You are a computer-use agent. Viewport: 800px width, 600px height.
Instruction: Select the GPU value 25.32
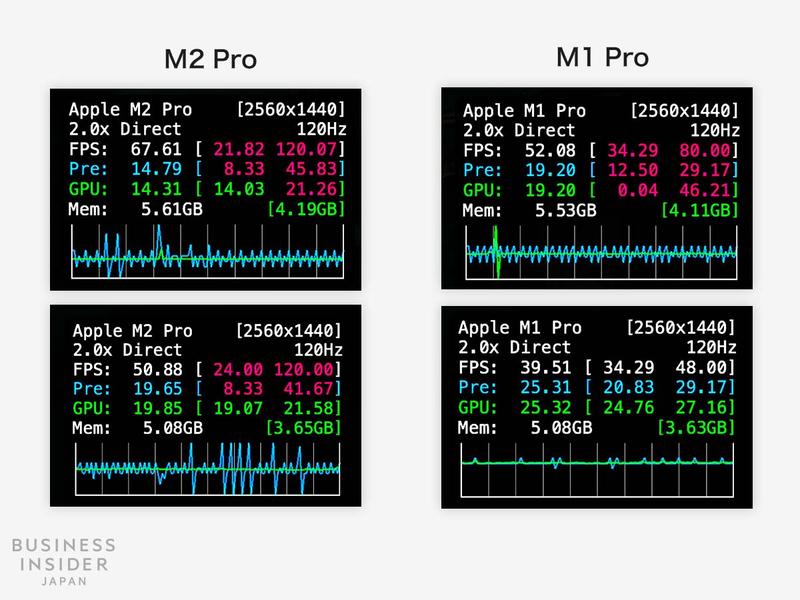tap(545, 407)
